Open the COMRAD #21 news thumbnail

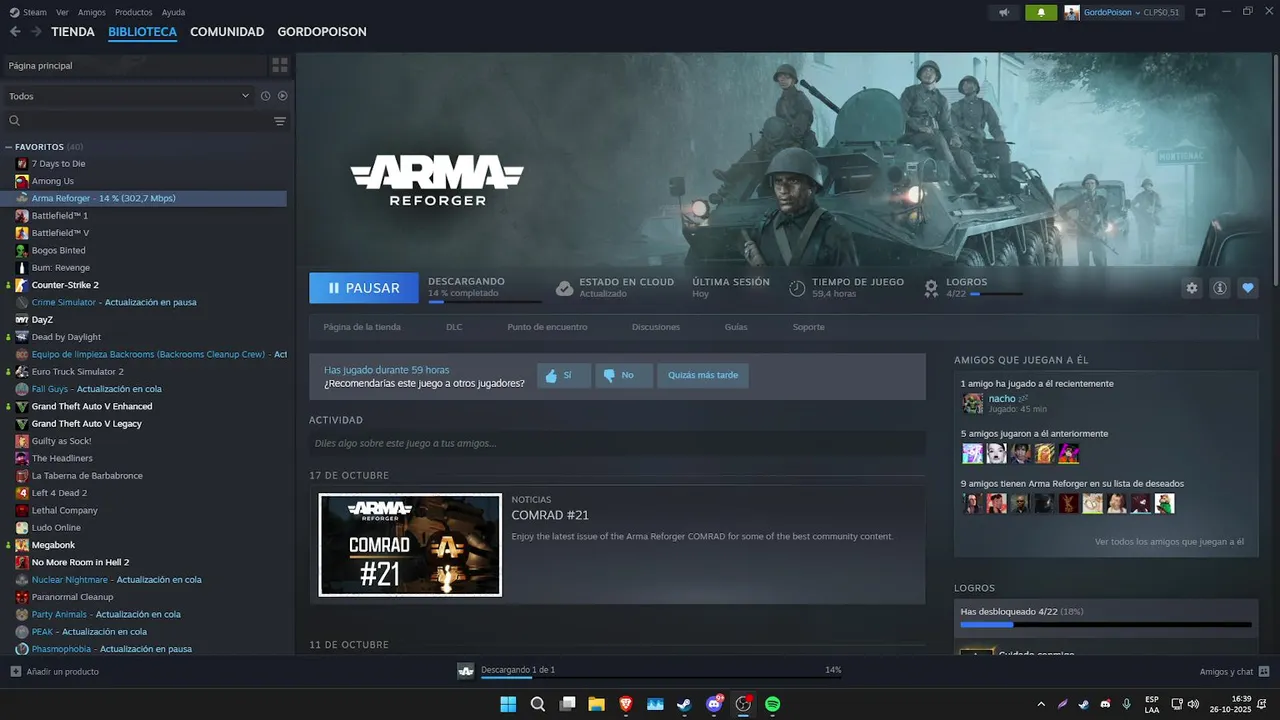[410, 545]
